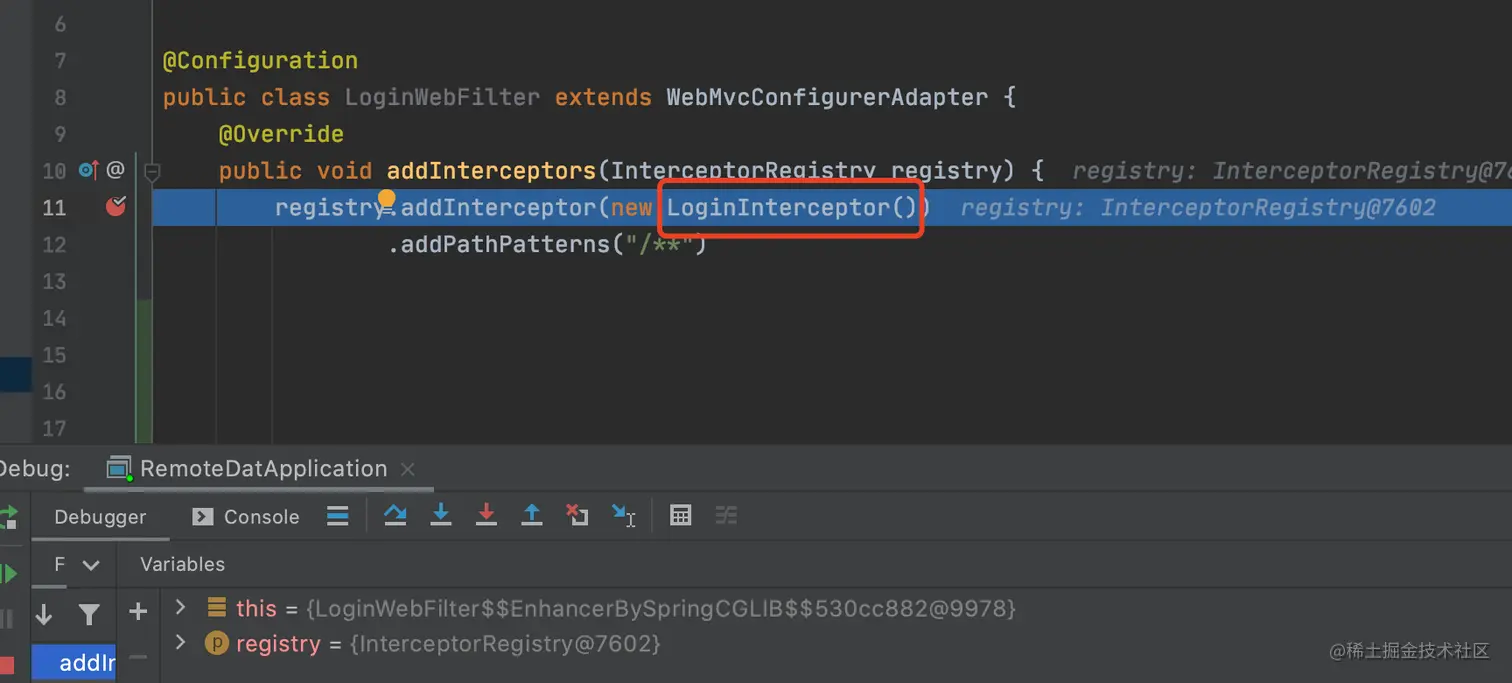
Task: Select the addIn stack frame row
Action: click(74, 663)
